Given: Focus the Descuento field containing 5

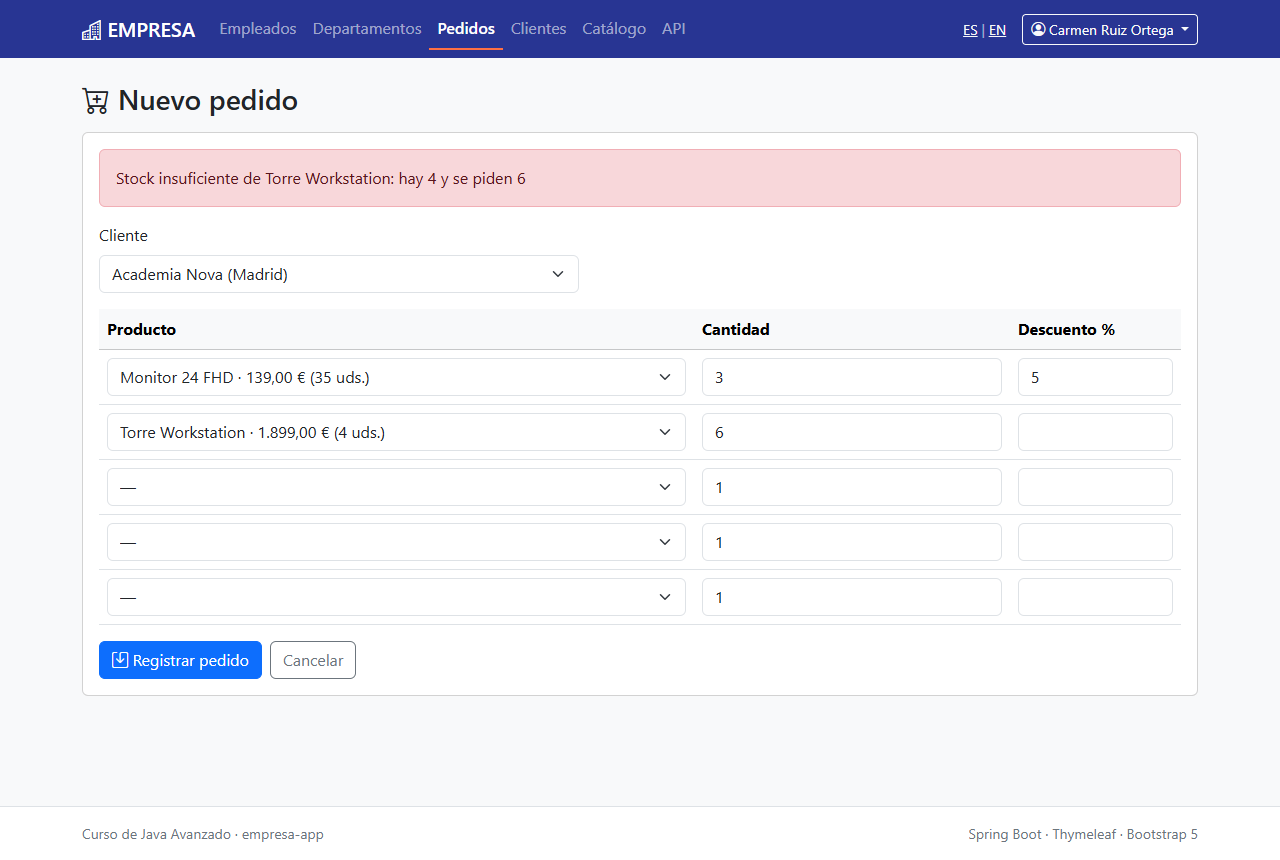Looking at the screenshot, I should [1095, 377].
